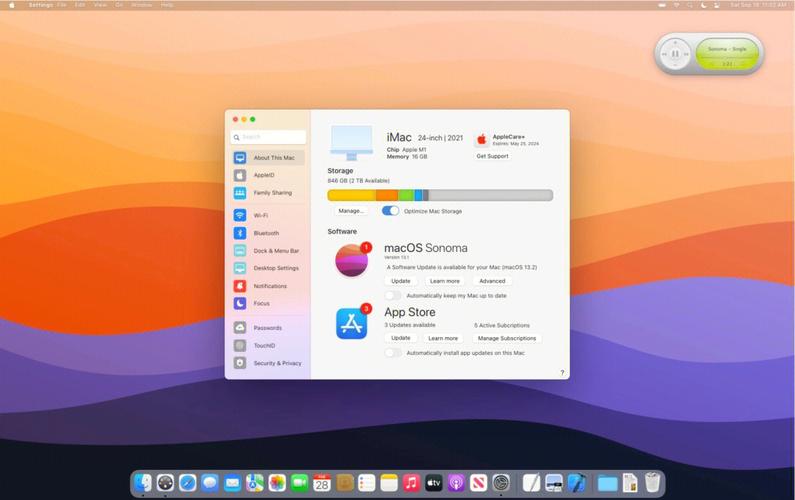The width and height of the screenshot is (795, 500).
Task: Click the Manage... storage button
Action: tap(351, 211)
